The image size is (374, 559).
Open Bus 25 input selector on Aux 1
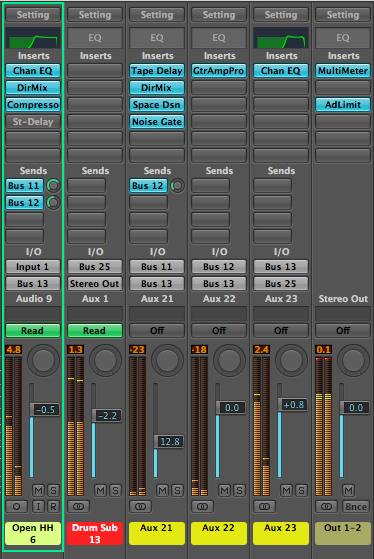point(95,267)
